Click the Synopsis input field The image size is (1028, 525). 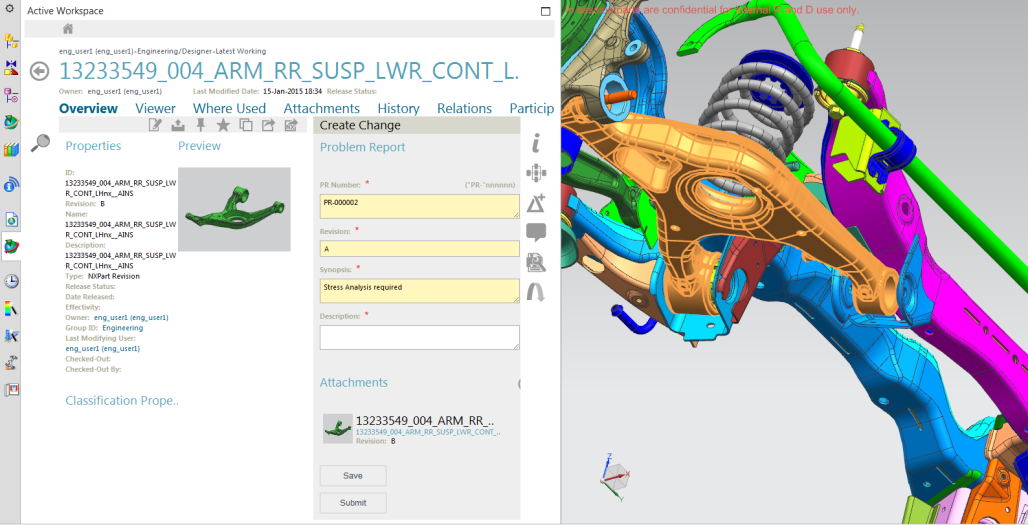click(x=420, y=290)
